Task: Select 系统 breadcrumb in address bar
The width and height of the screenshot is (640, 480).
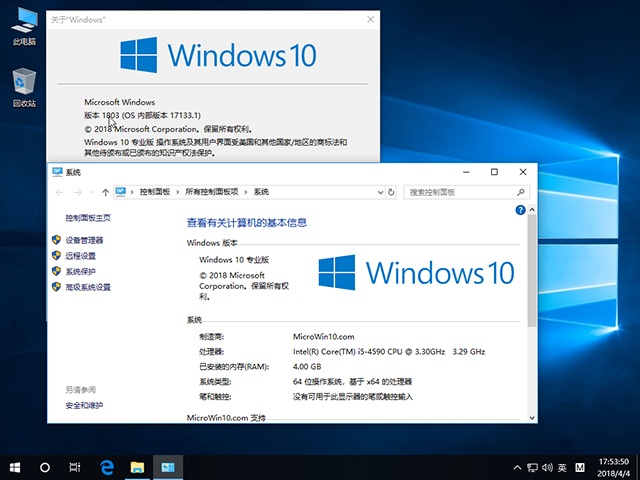Action: 261,192
